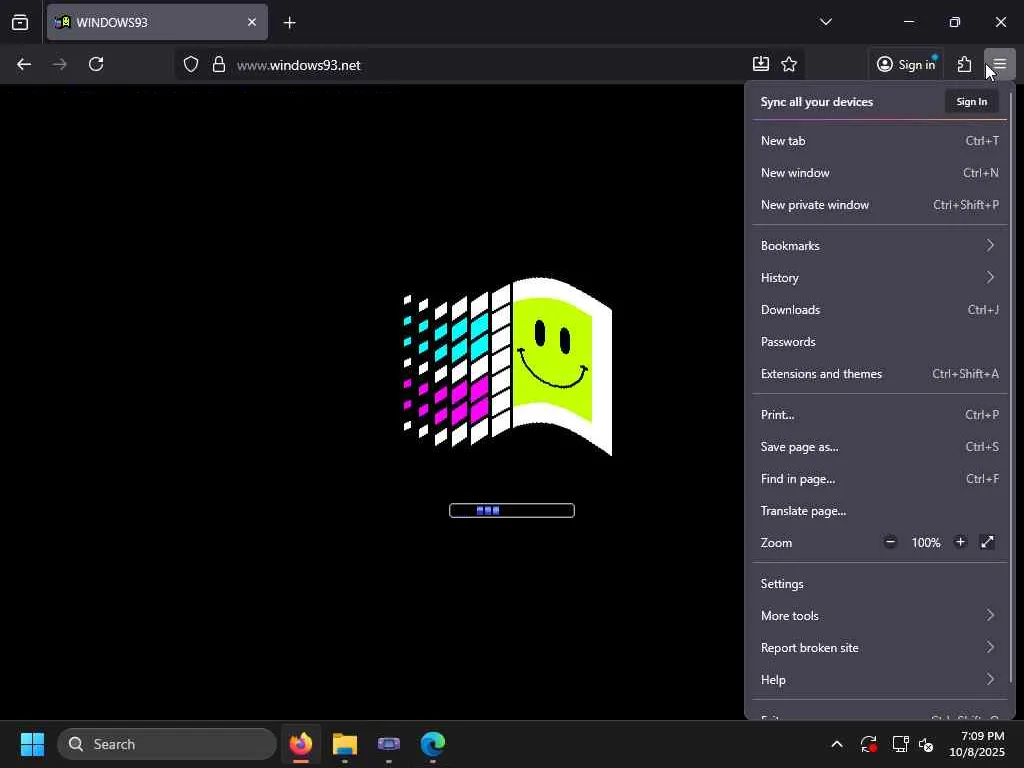Screen dimensions: 1024x768
Task: Click Sign In button in sync banner
Action: (x=972, y=101)
